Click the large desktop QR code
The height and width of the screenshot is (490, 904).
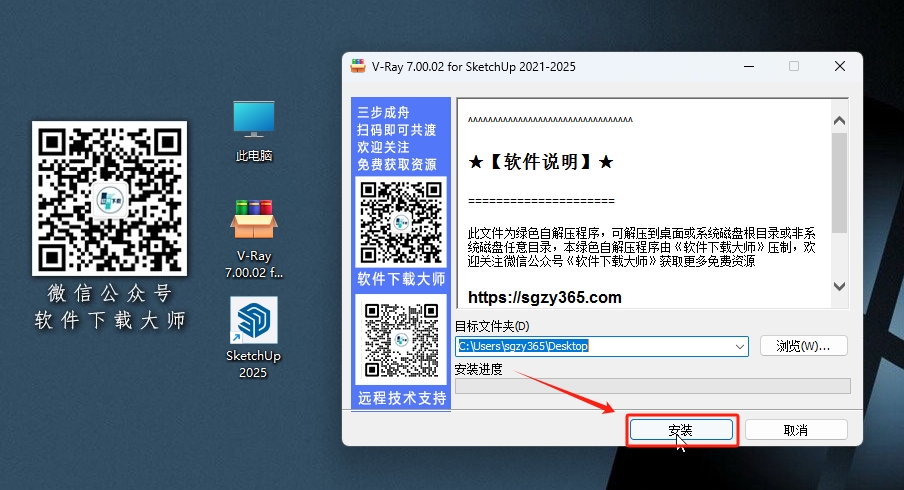pyautogui.click(x=110, y=198)
